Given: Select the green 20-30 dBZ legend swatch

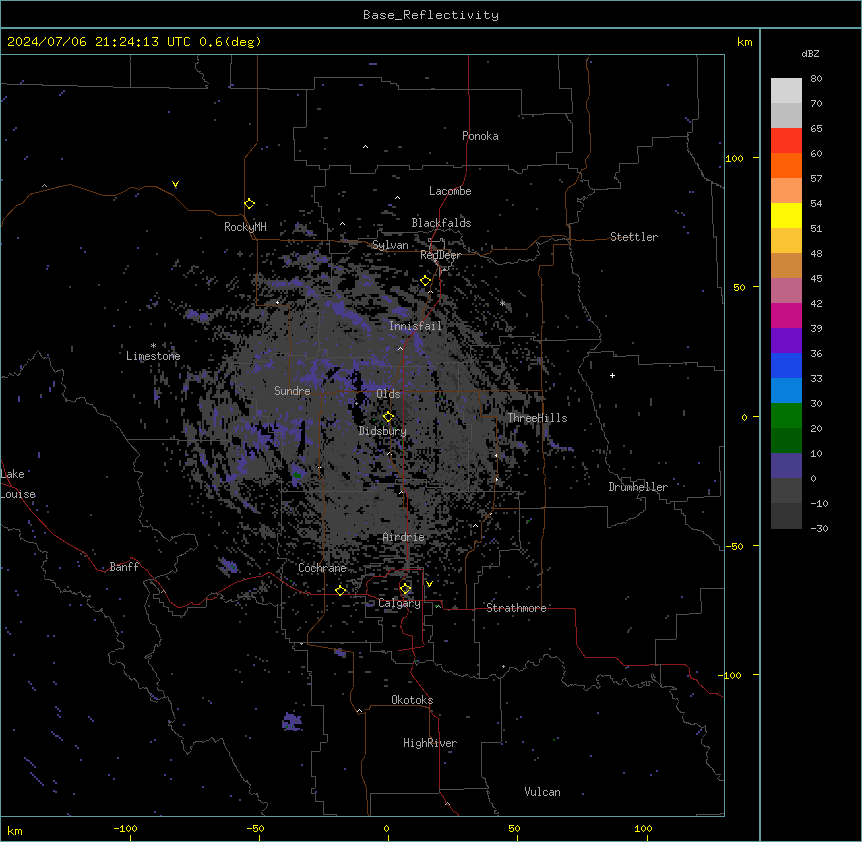Looking at the screenshot, I should (786, 416).
